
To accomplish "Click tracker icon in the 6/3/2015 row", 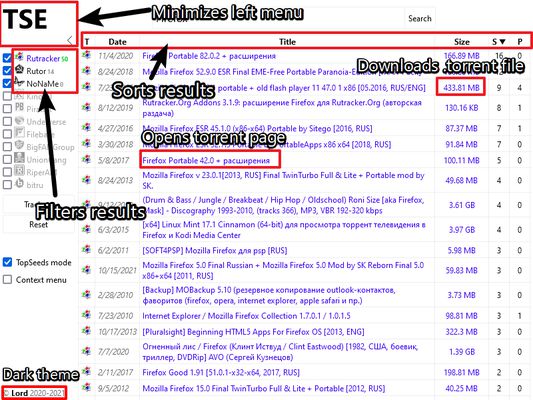I will point(87,229).
